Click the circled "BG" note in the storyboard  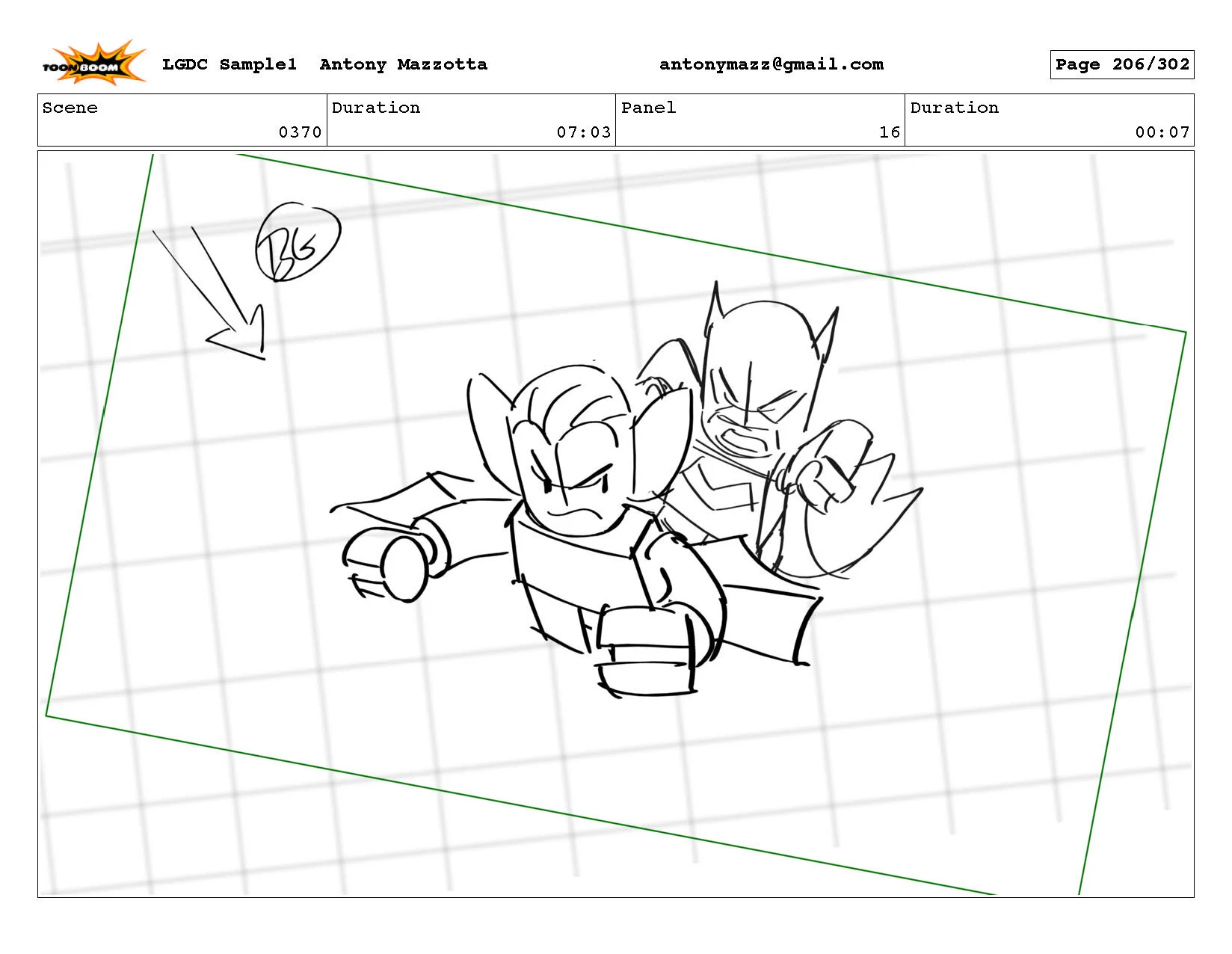click(298, 242)
